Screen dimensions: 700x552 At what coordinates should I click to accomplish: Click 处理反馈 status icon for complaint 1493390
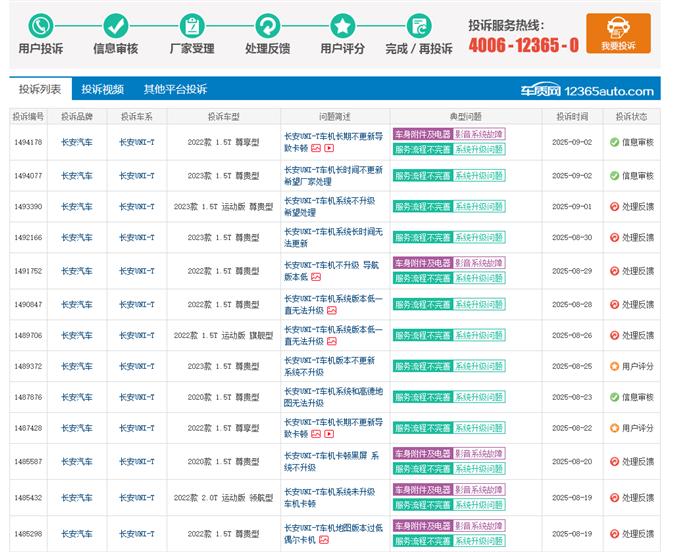coord(614,207)
